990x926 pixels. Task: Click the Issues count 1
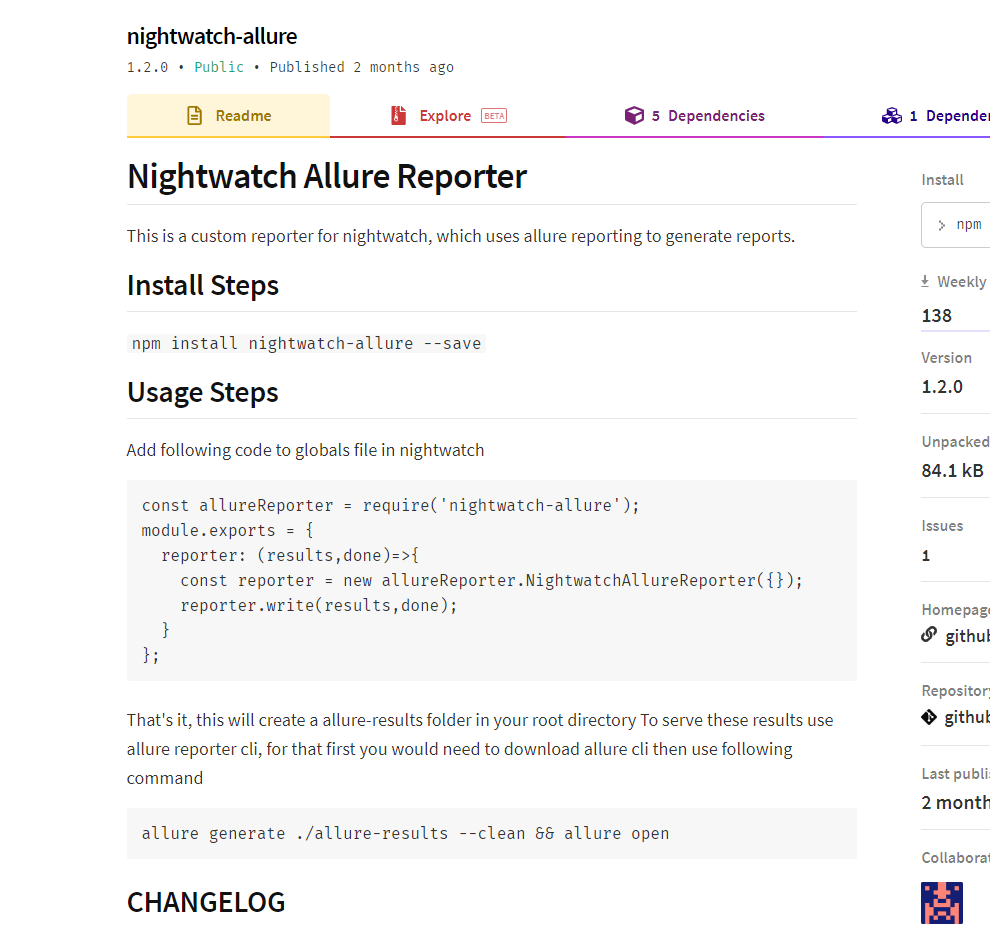click(926, 555)
